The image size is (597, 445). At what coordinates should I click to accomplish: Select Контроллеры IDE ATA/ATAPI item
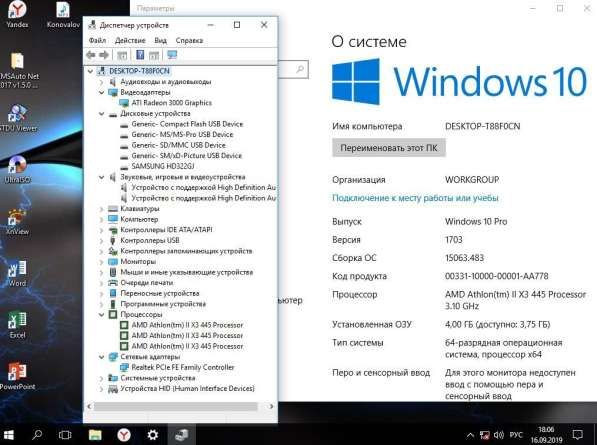pos(166,230)
